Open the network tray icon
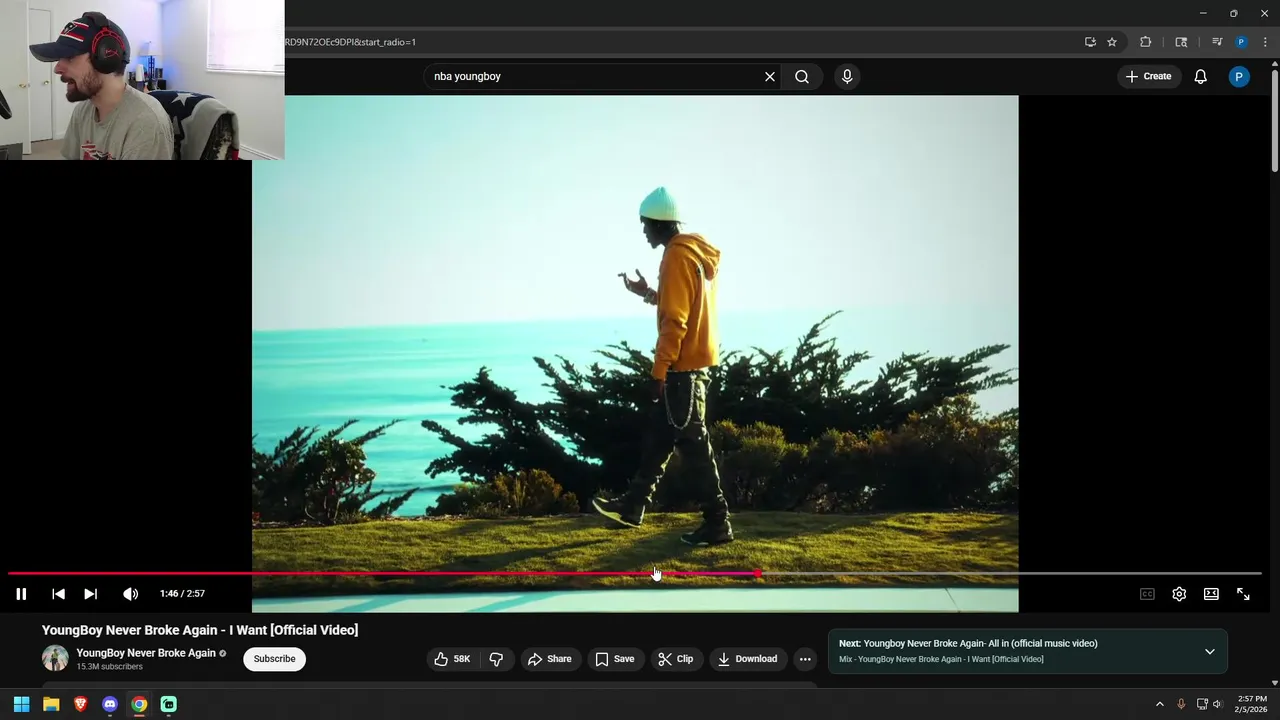 pos(1202,704)
